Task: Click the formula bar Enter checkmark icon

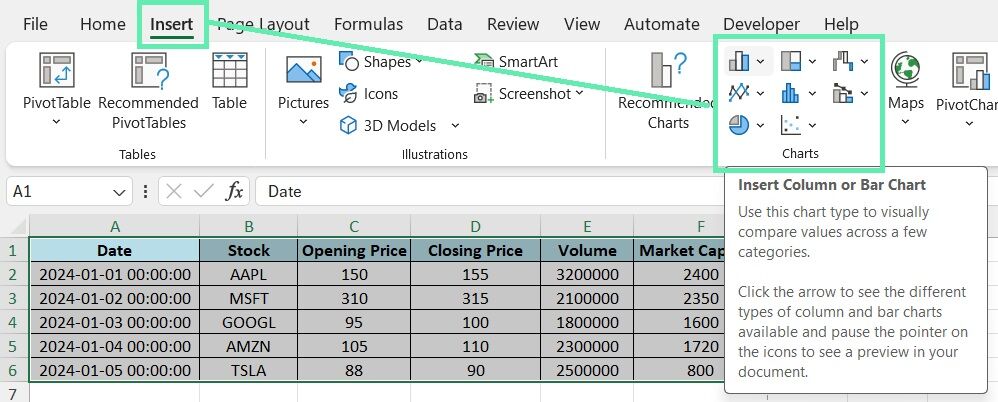Action: pos(204,191)
